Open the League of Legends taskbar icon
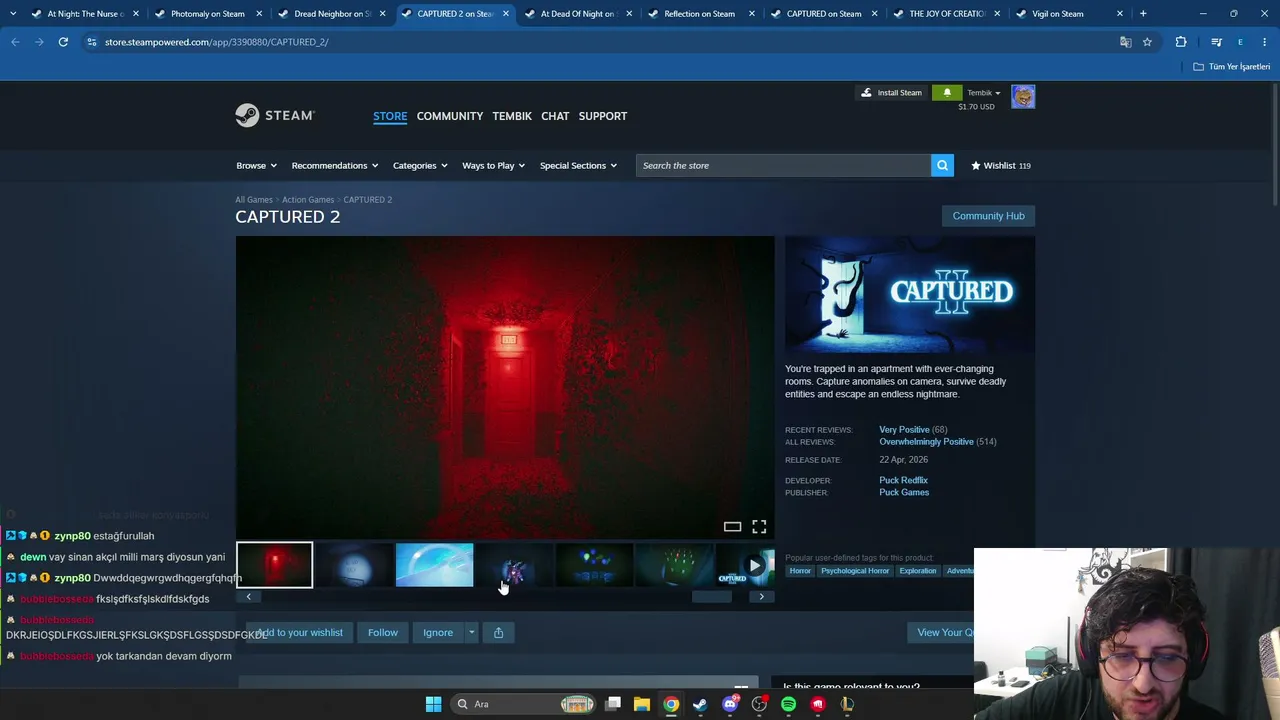This screenshot has width=1280, height=720. [847, 704]
